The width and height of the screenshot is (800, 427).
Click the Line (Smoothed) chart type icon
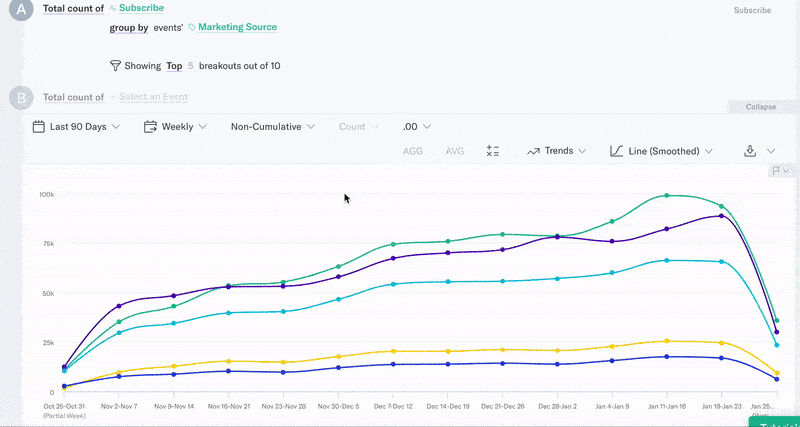tap(617, 151)
